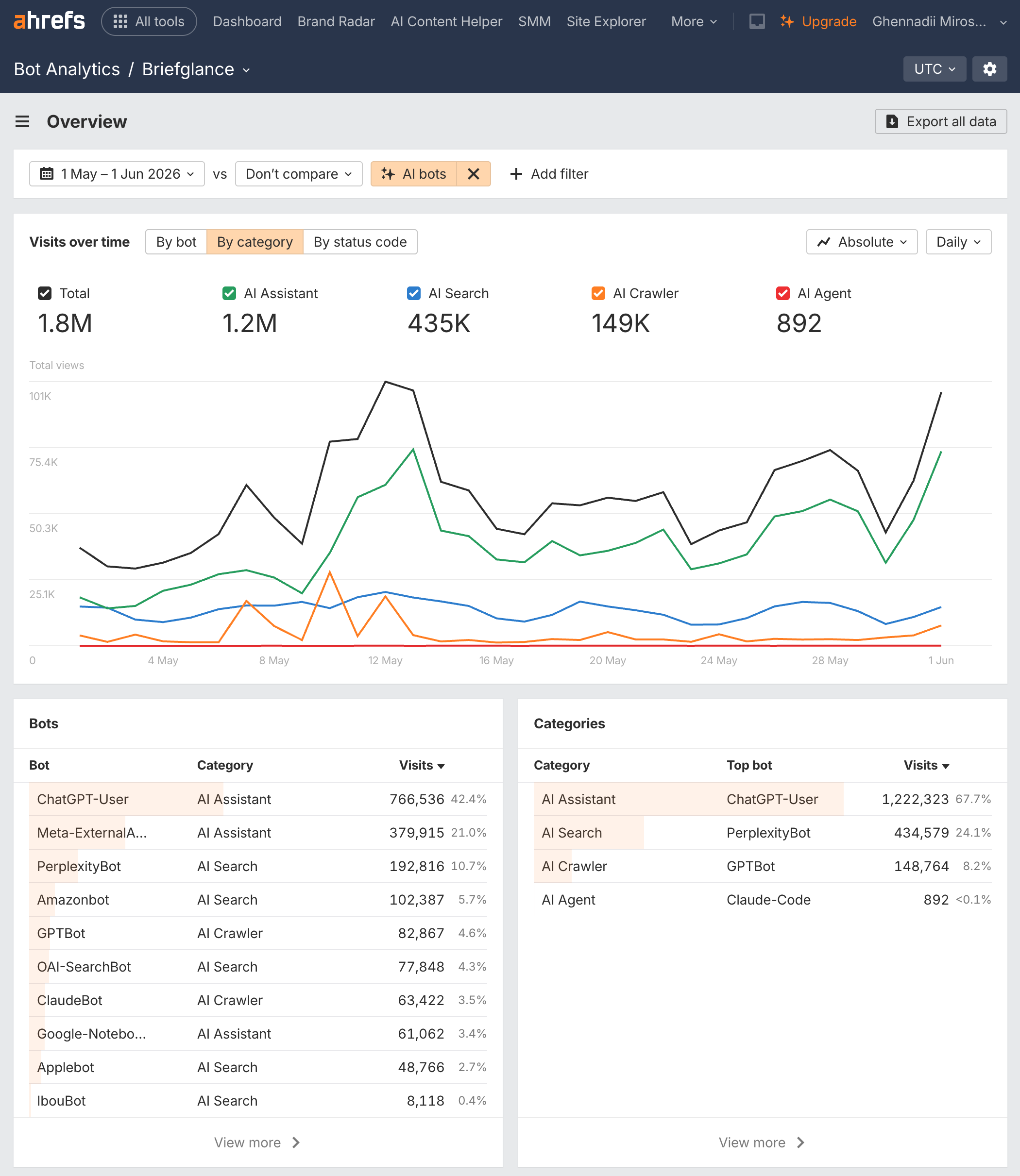This screenshot has height=1176, width=1020.
Task: Toggle the AI Search series checkbox
Action: click(x=414, y=293)
